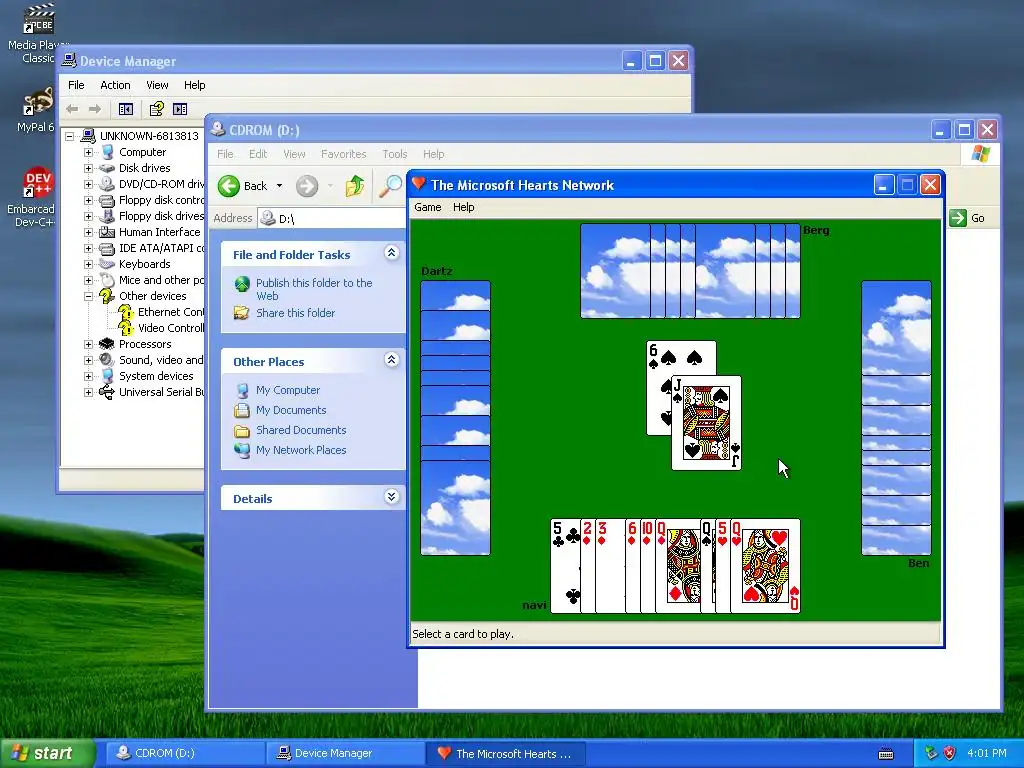This screenshot has height=768, width=1024.
Task: Open the View menu in Device Manager
Action: tap(157, 85)
